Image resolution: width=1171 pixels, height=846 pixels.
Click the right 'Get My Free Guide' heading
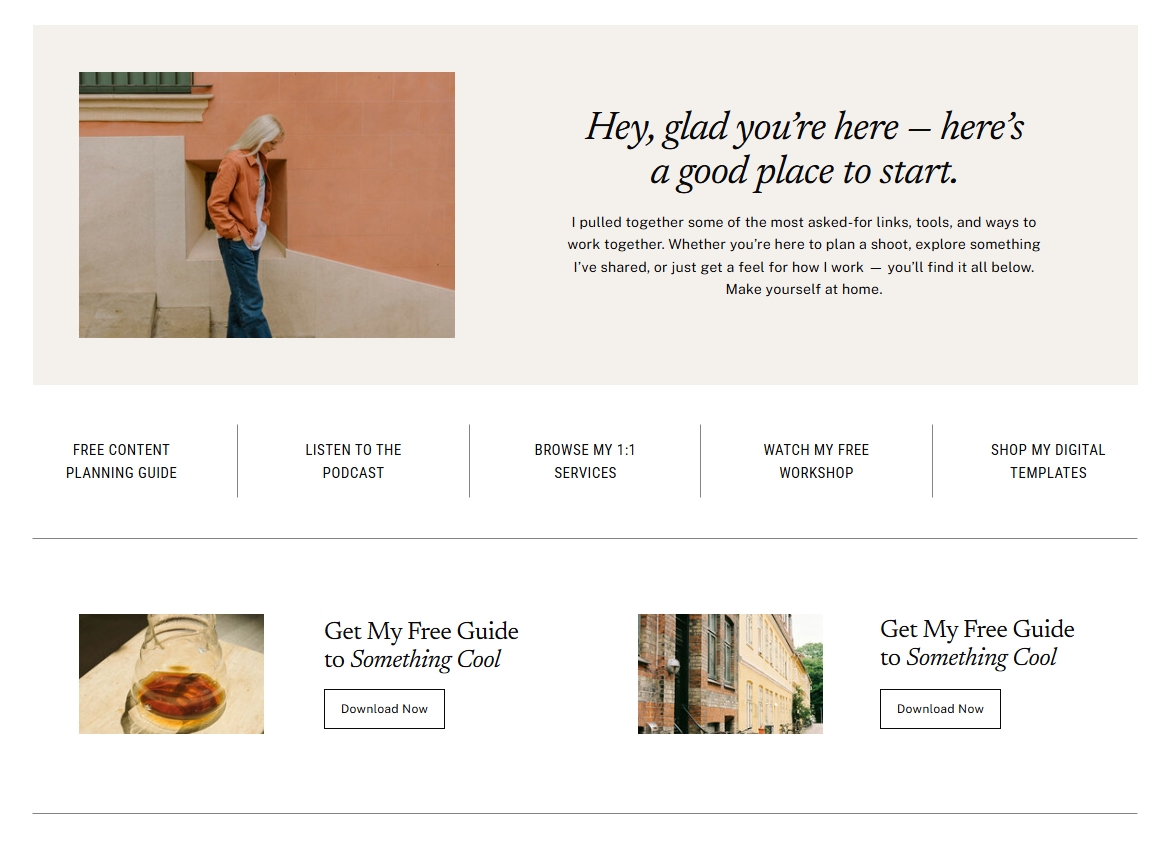tap(977, 629)
